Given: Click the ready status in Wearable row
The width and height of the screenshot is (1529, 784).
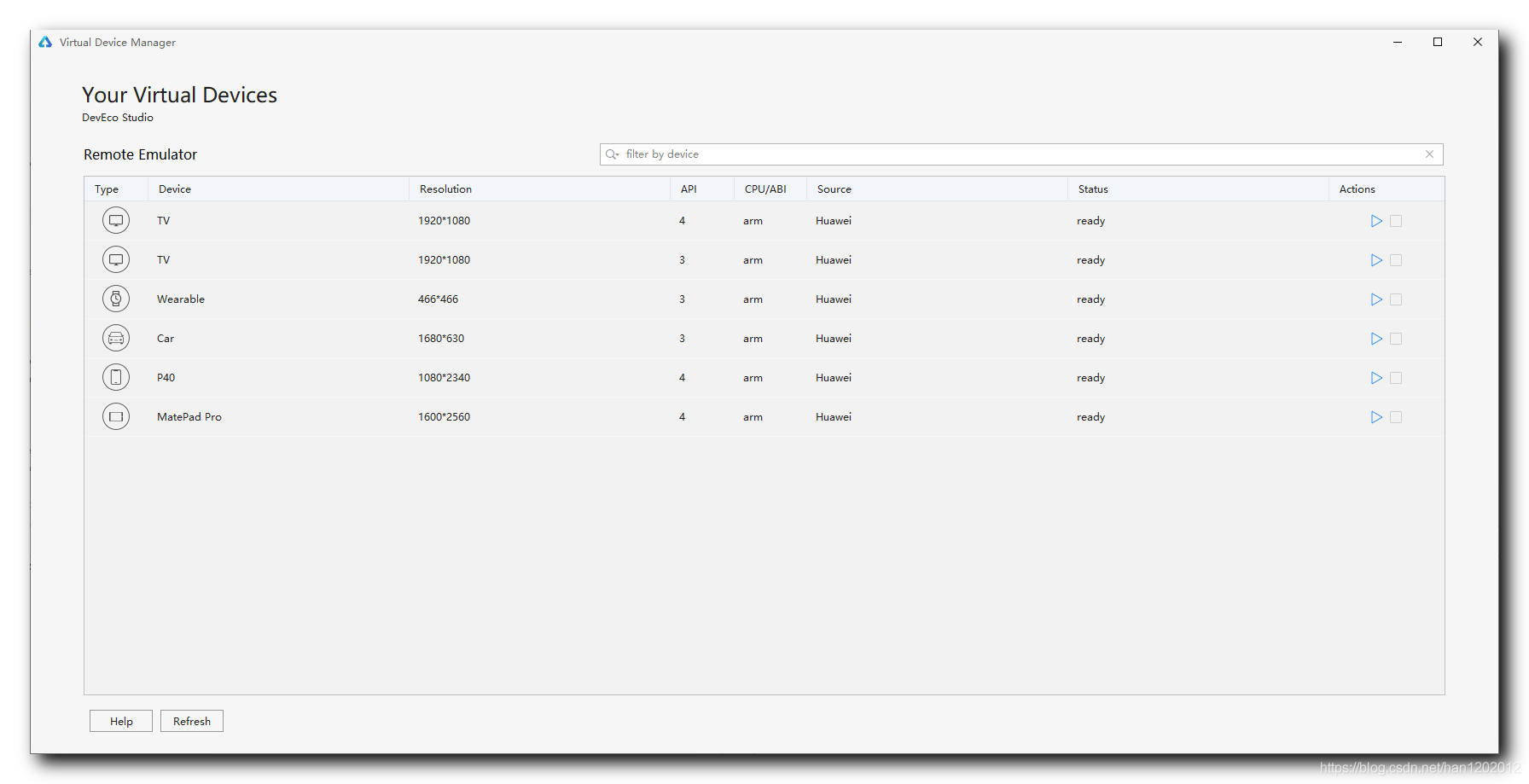Looking at the screenshot, I should tap(1090, 299).
